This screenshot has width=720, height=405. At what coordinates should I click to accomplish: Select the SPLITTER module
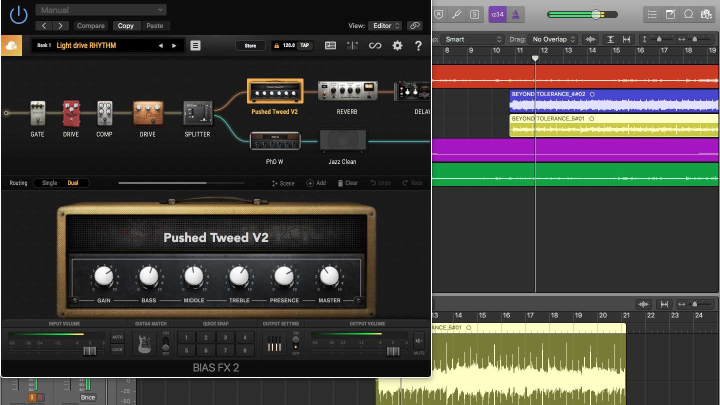[x=198, y=113]
